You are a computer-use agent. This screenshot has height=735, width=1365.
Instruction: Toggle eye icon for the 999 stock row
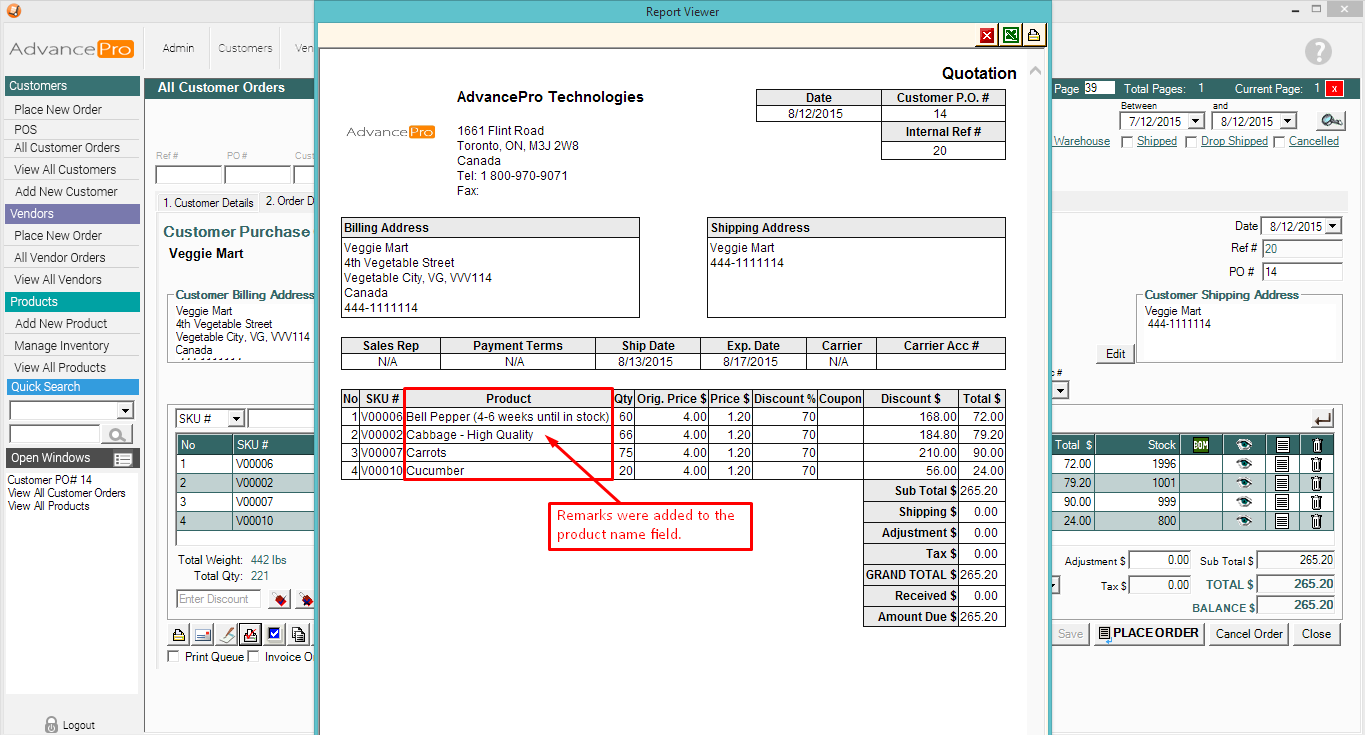(1244, 502)
